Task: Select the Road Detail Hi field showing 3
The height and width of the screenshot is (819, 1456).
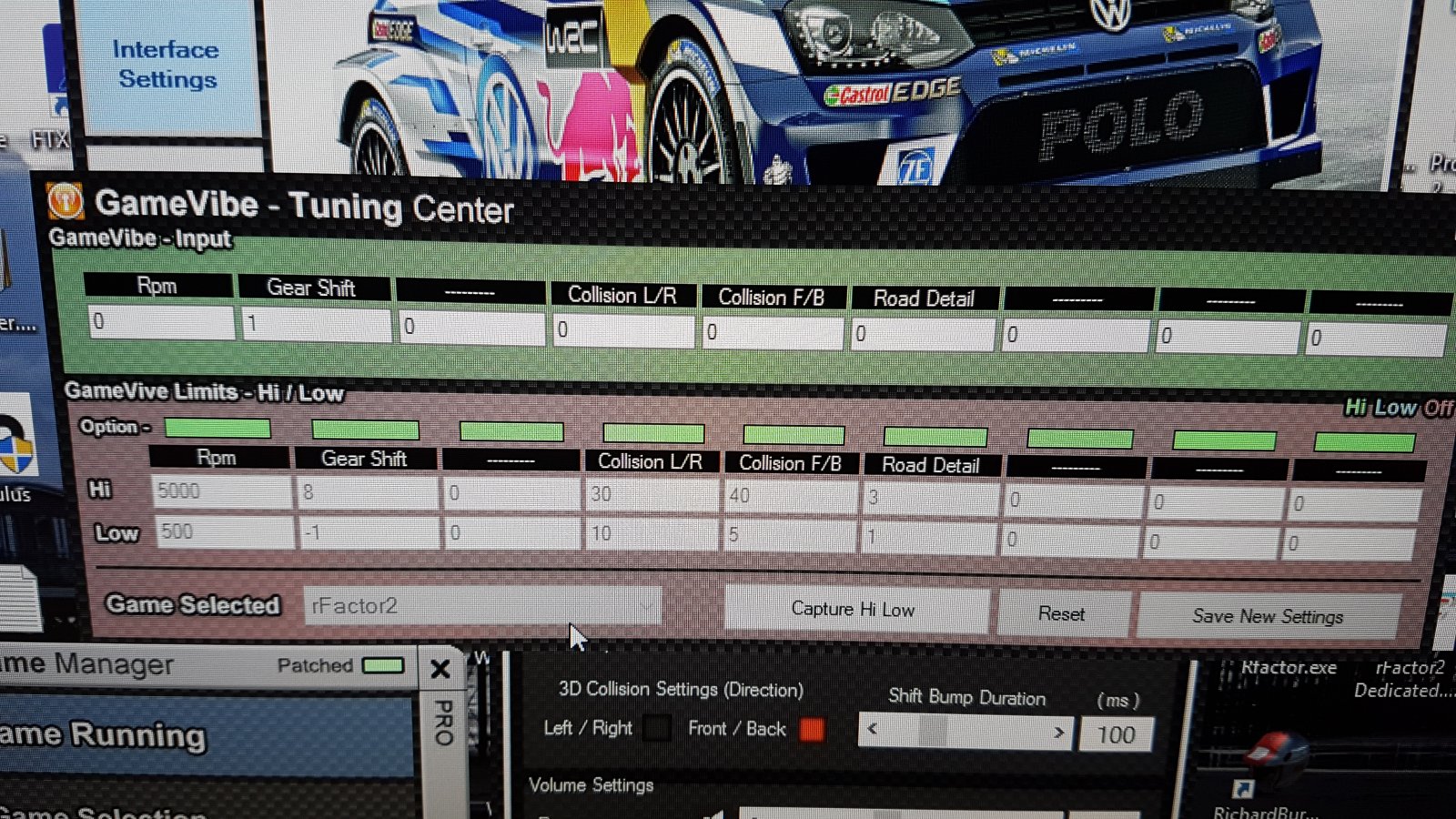Action: click(x=931, y=498)
